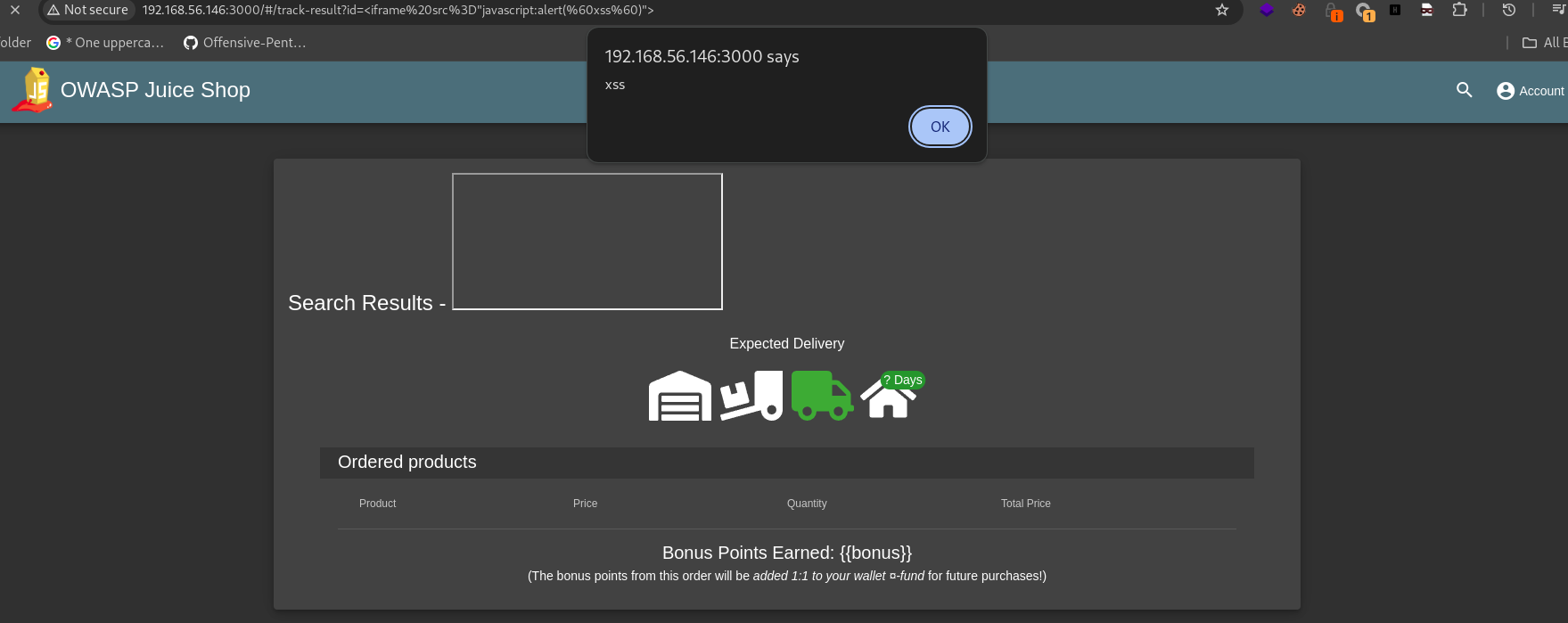
Task: Click the forklift hand truck status icon
Action: coord(751,396)
